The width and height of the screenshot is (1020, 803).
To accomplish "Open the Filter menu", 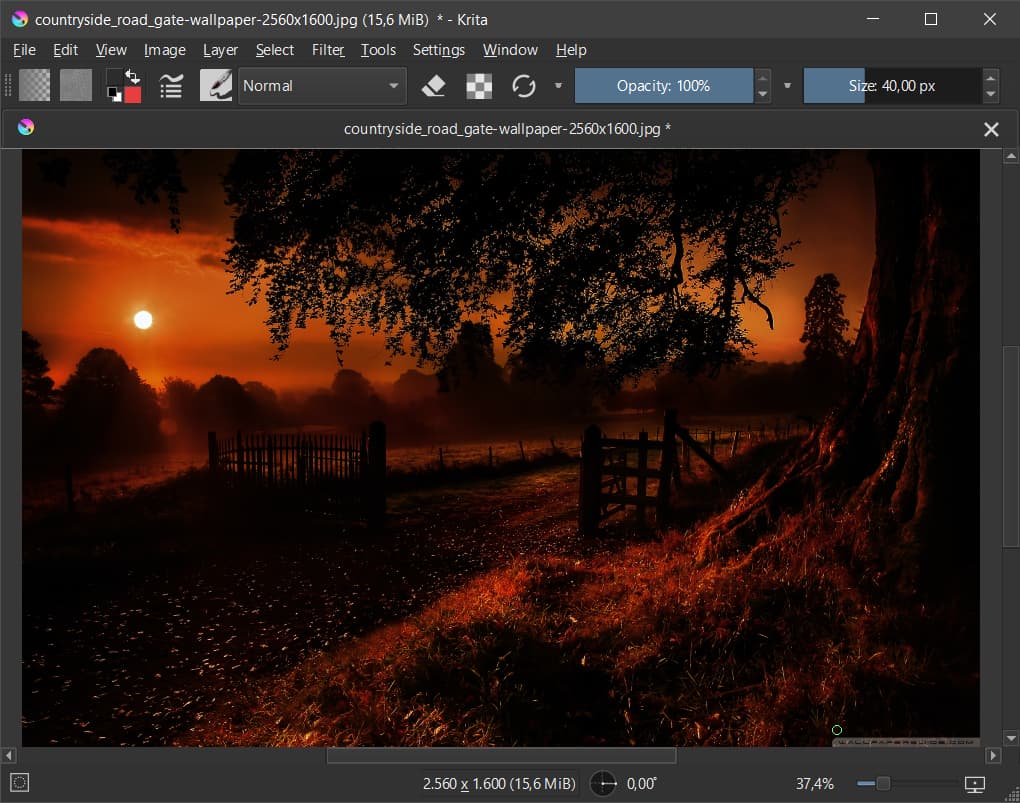I will [x=328, y=50].
